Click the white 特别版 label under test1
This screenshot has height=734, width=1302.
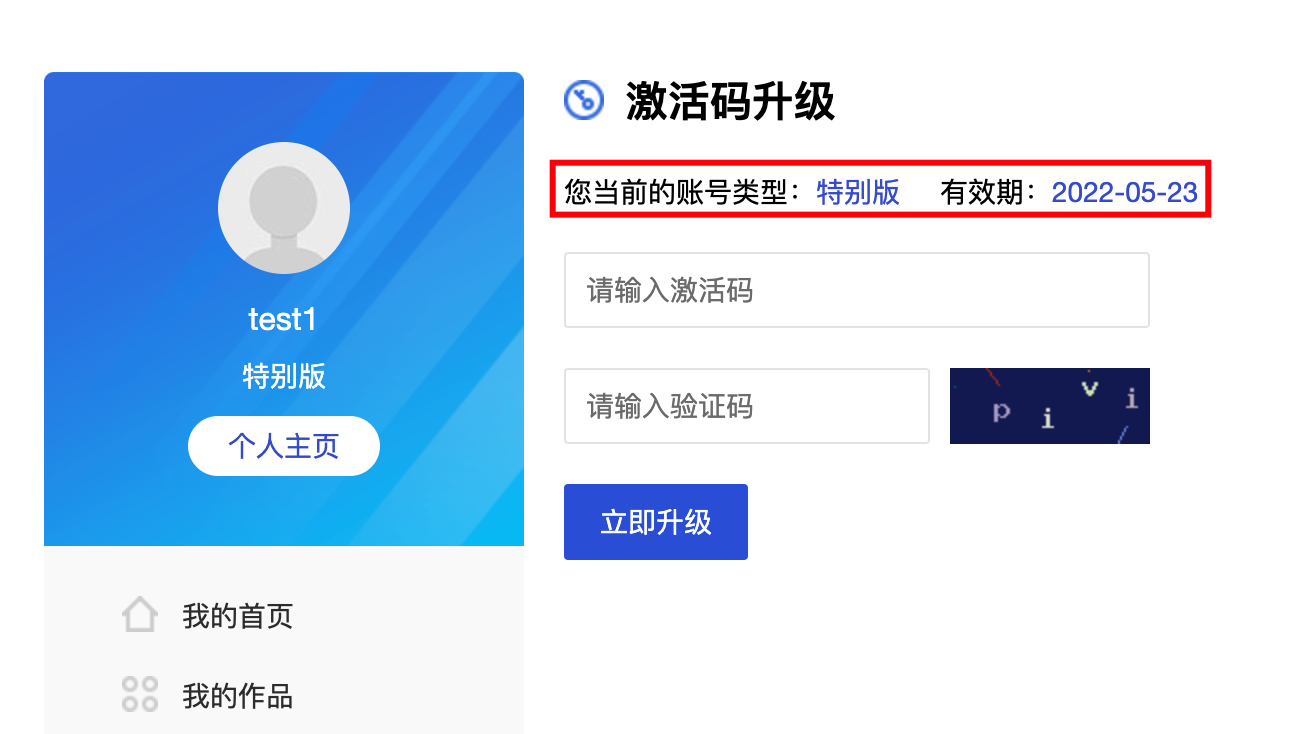(284, 376)
